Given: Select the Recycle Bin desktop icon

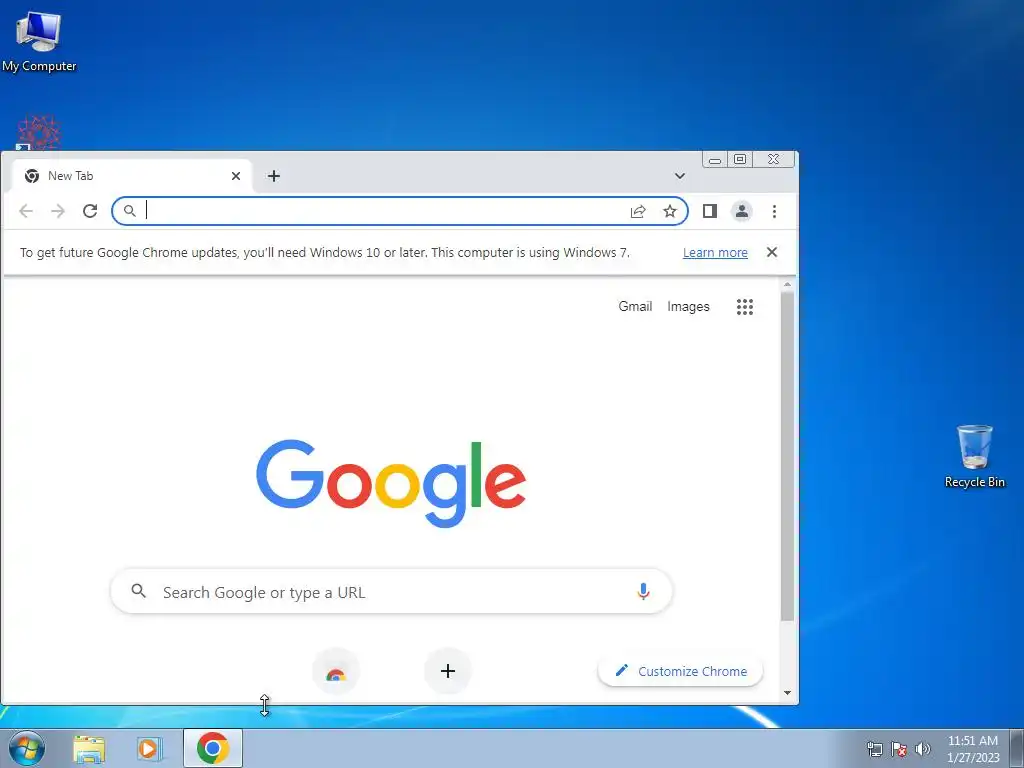Looking at the screenshot, I should pyautogui.click(x=974, y=456).
